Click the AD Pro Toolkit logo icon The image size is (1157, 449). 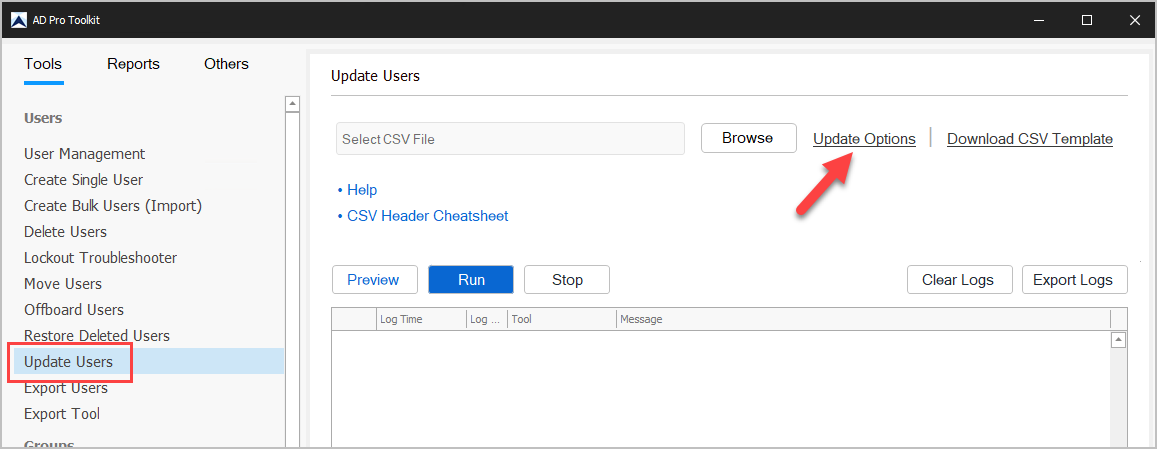18,20
